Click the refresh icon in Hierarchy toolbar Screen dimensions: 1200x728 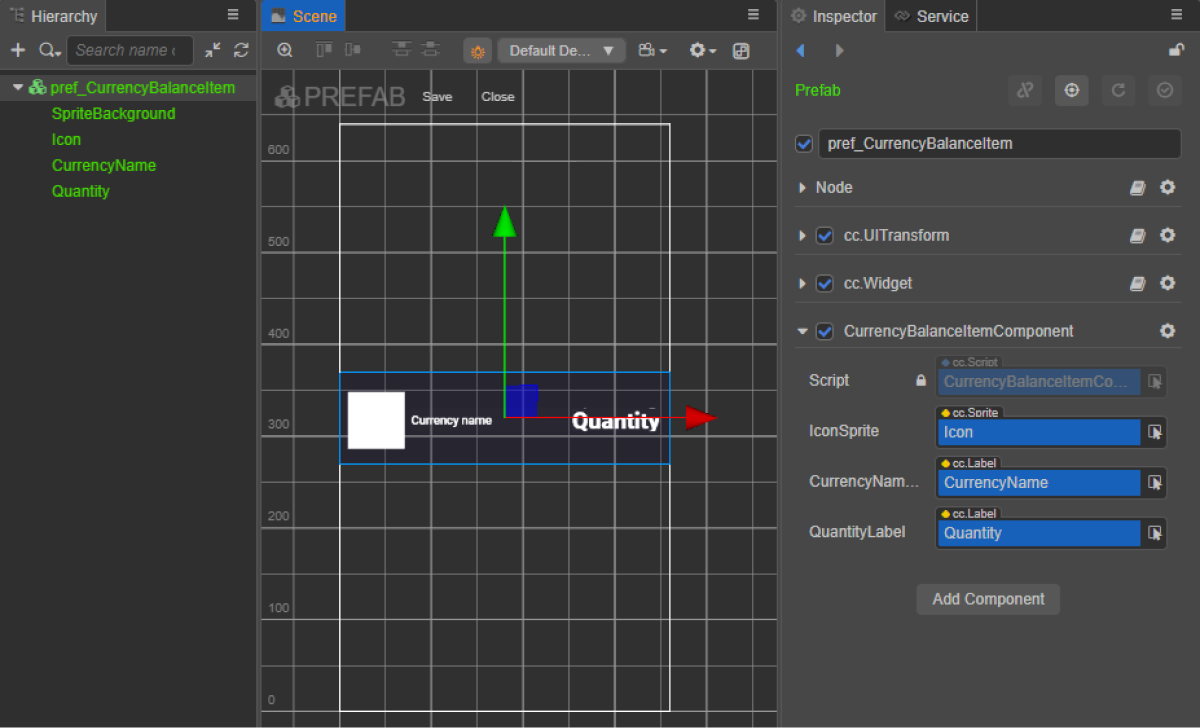(x=241, y=50)
